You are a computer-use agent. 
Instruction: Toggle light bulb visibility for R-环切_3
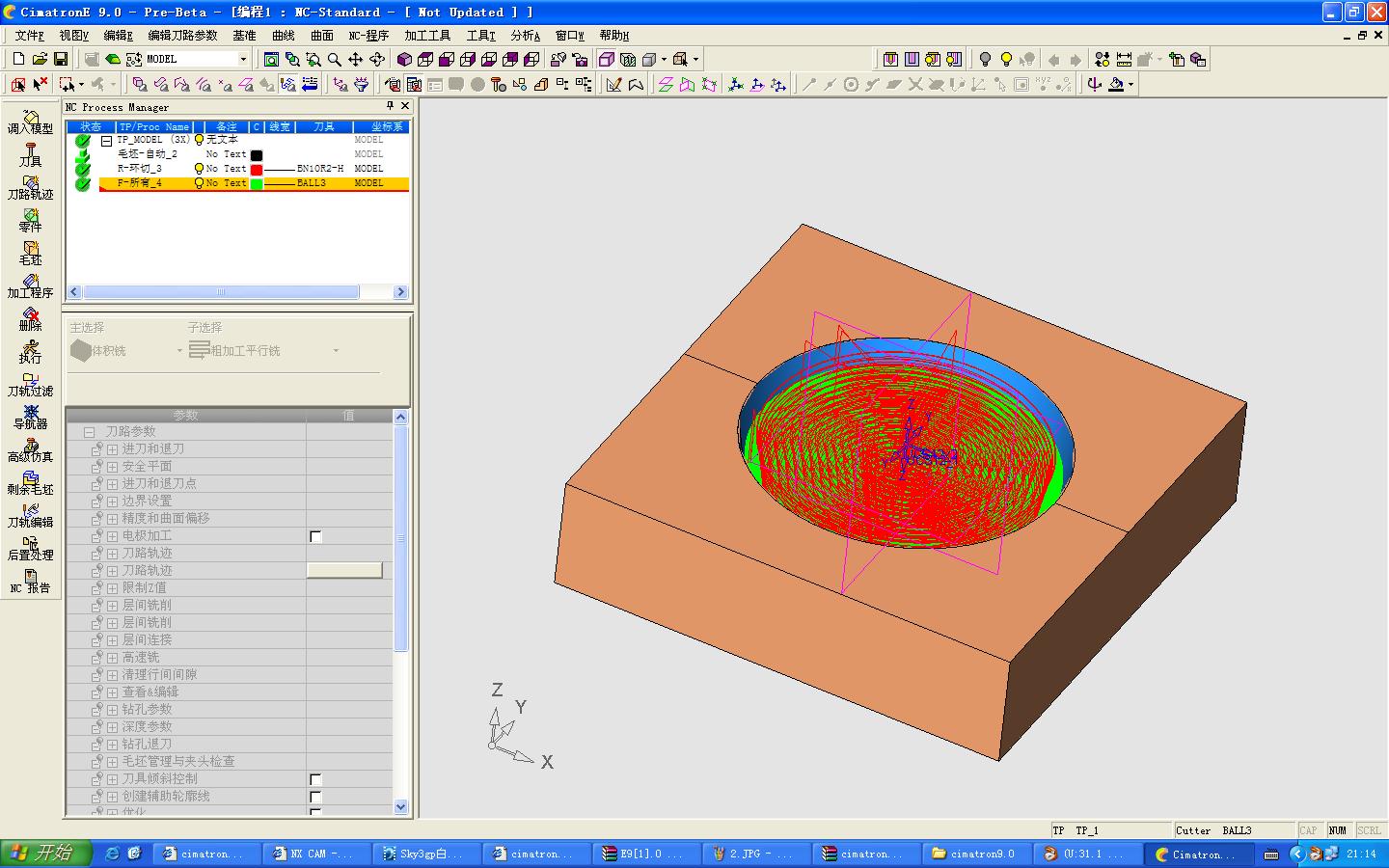tap(199, 169)
